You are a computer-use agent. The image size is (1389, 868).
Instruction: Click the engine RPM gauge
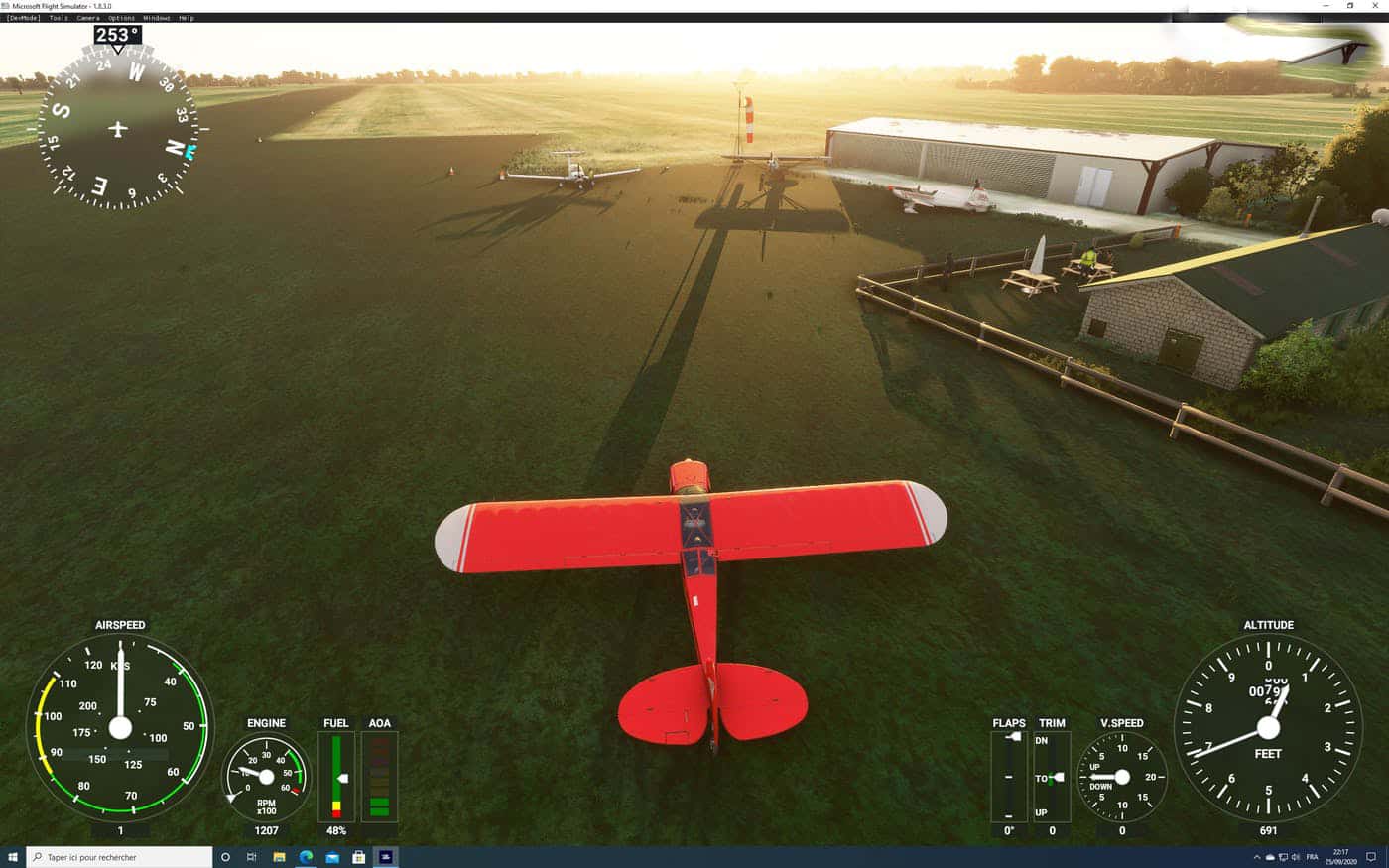[265, 777]
